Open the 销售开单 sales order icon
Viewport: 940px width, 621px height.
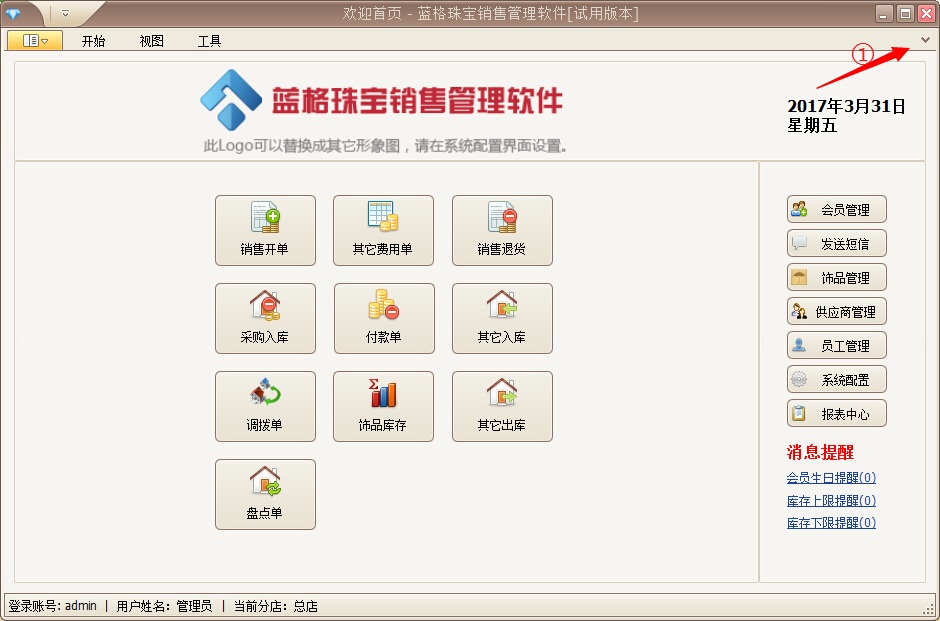(265, 230)
